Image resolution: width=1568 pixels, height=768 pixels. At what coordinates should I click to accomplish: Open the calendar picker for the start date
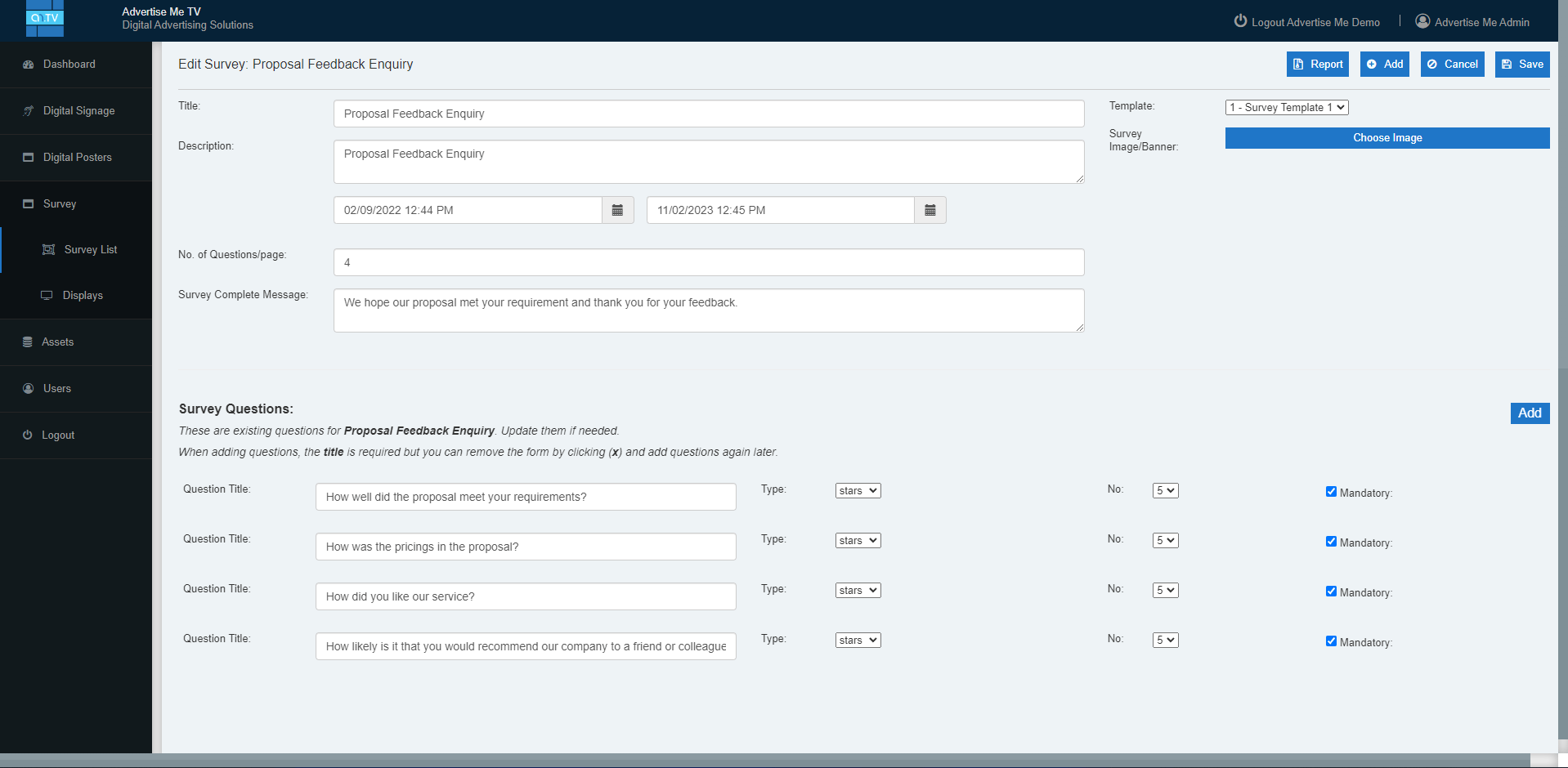click(617, 210)
